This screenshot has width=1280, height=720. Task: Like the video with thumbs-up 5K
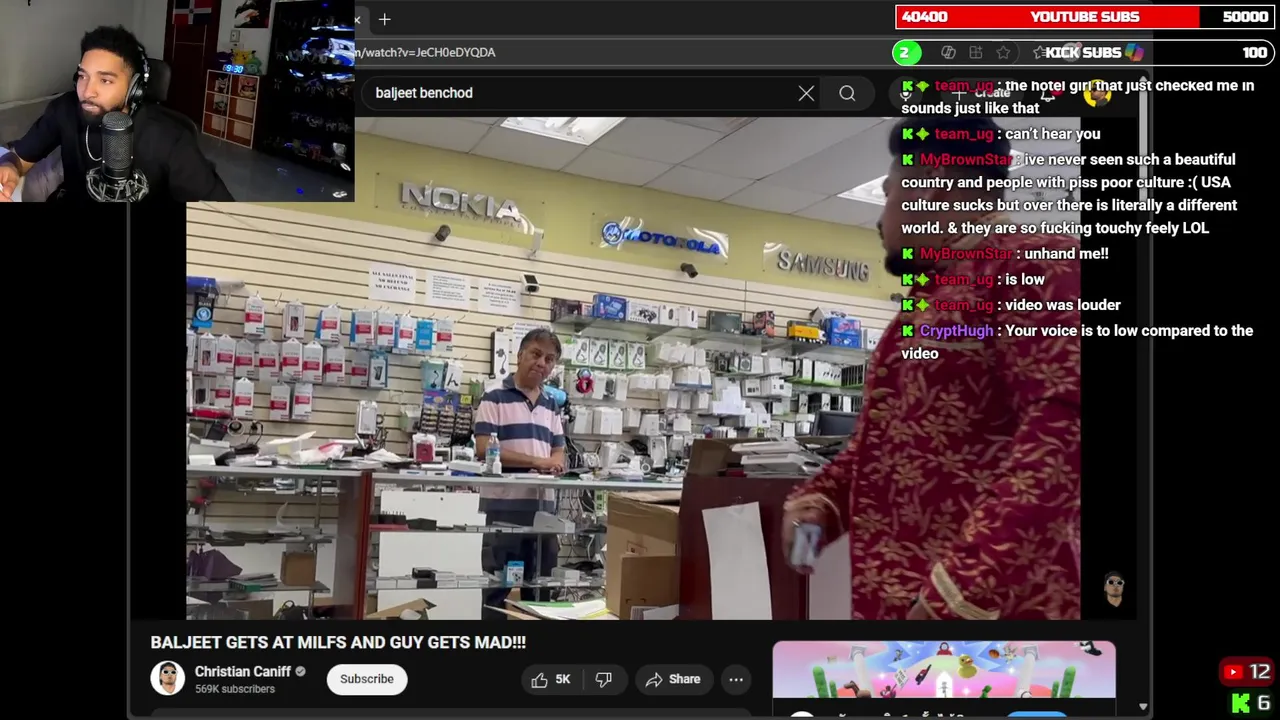point(551,679)
